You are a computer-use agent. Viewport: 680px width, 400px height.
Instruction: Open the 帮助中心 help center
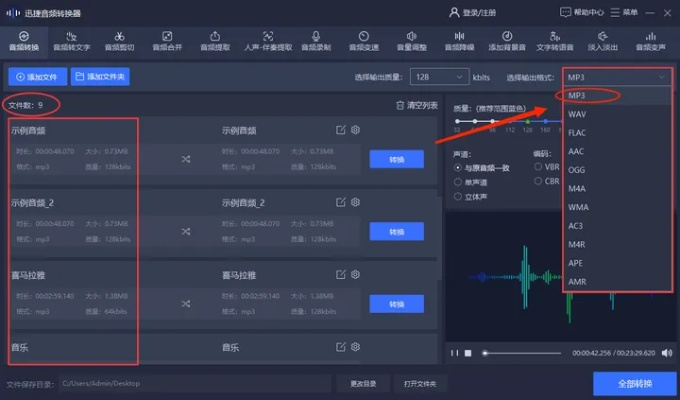582,13
